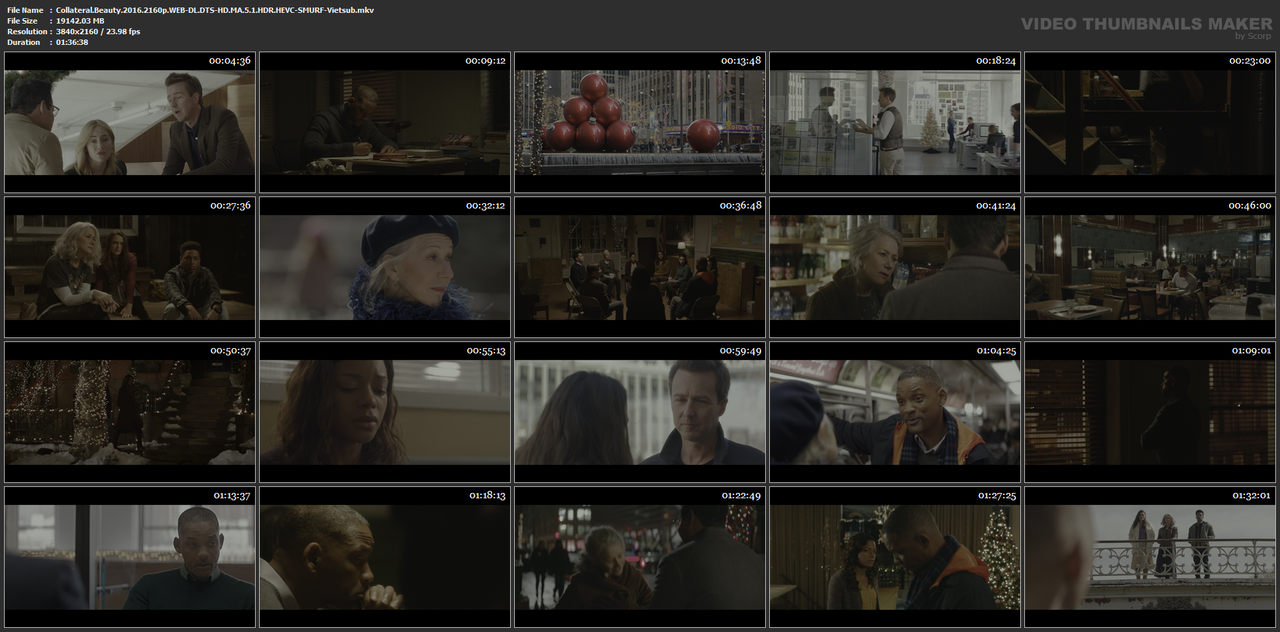Select the thumbnail at 00:59:49

pyautogui.click(x=640, y=412)
